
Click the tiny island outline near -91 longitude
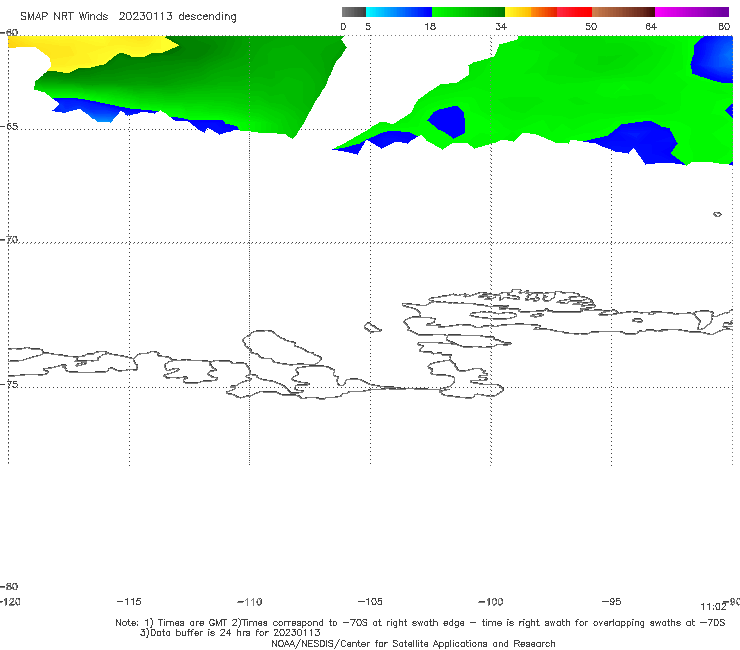point(717,214)
